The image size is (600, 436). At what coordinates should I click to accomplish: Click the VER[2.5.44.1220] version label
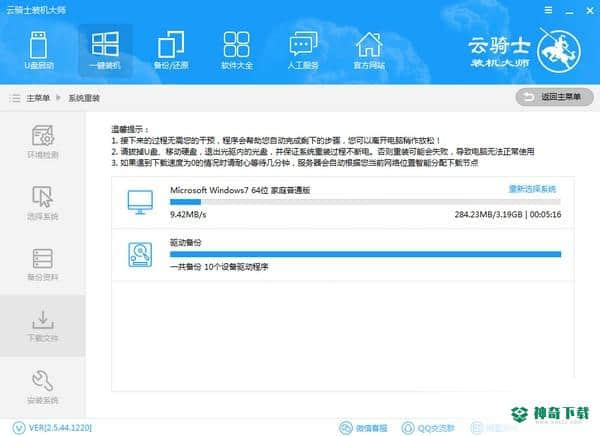tap(60, 428)
